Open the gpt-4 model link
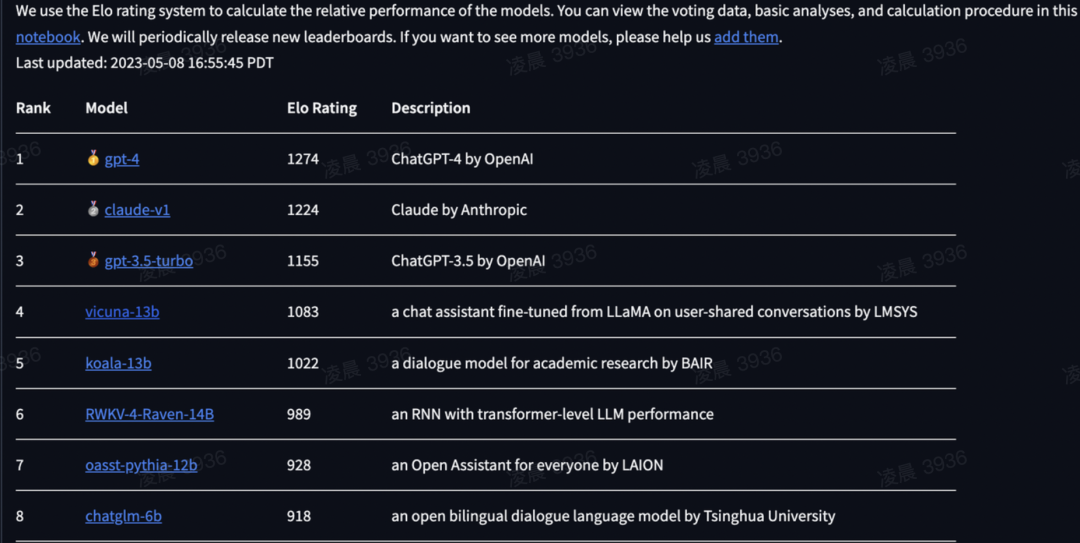Image resolution: width=1080 pixels, height=543 pixels. 122,159
